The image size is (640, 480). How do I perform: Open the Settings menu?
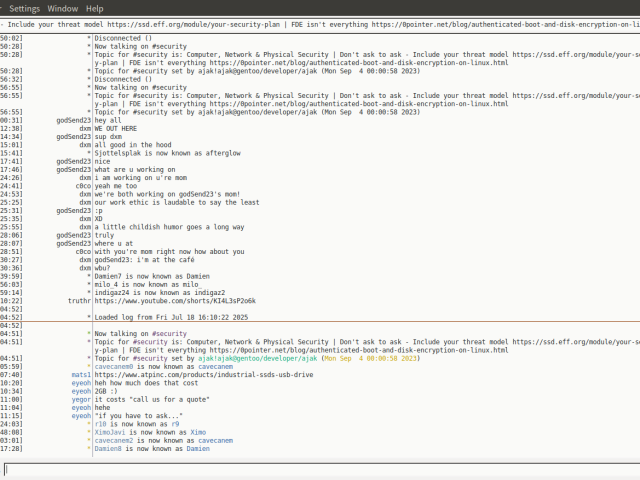click(24, 9)
